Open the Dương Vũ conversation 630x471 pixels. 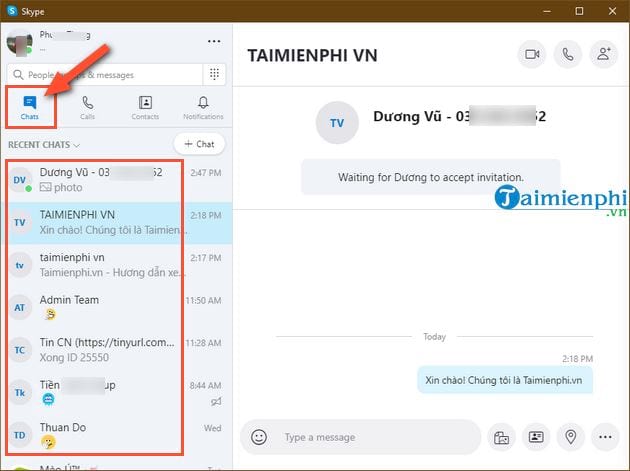click(117, 180)
